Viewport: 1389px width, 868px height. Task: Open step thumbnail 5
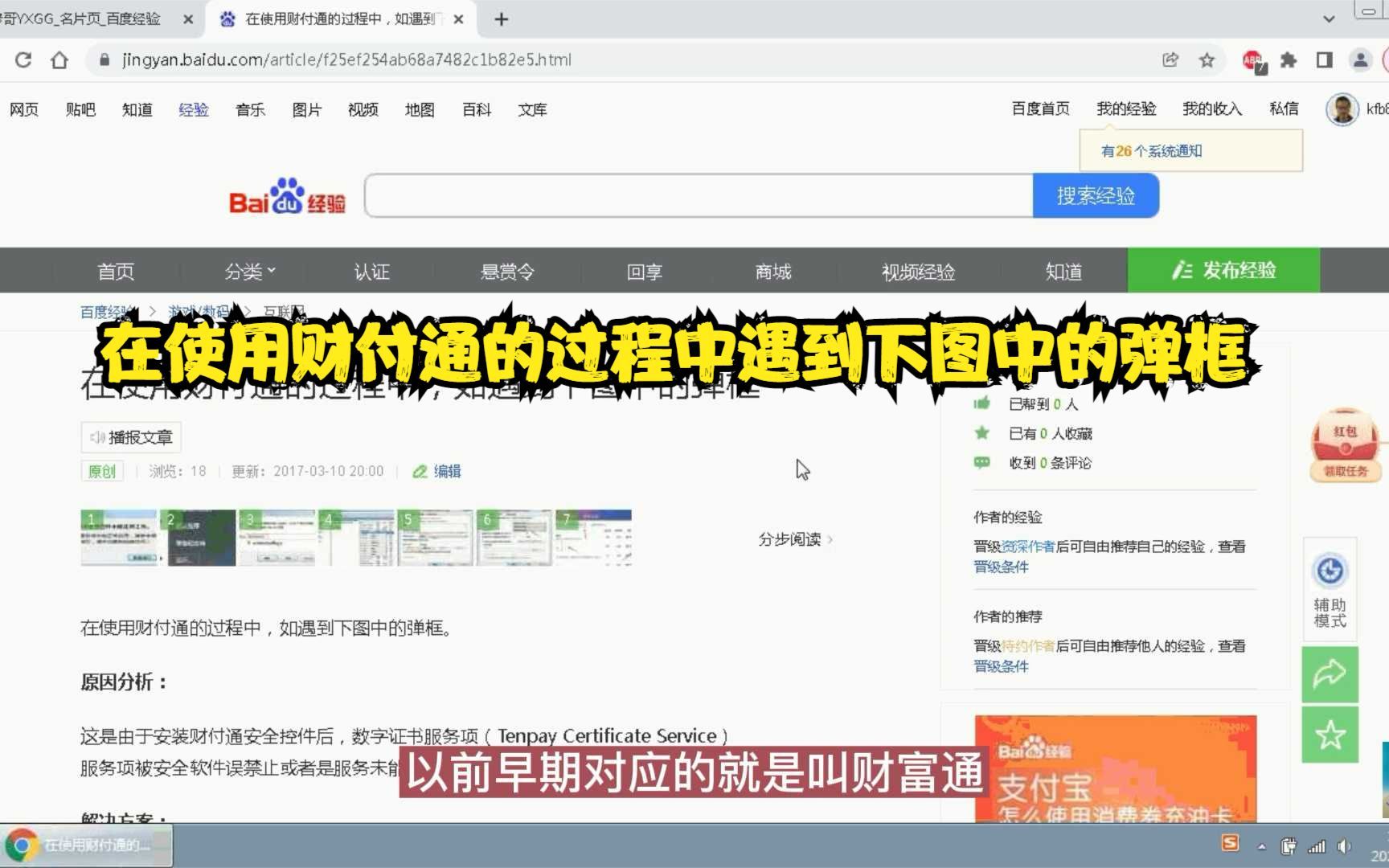click(x=436, y=538)
